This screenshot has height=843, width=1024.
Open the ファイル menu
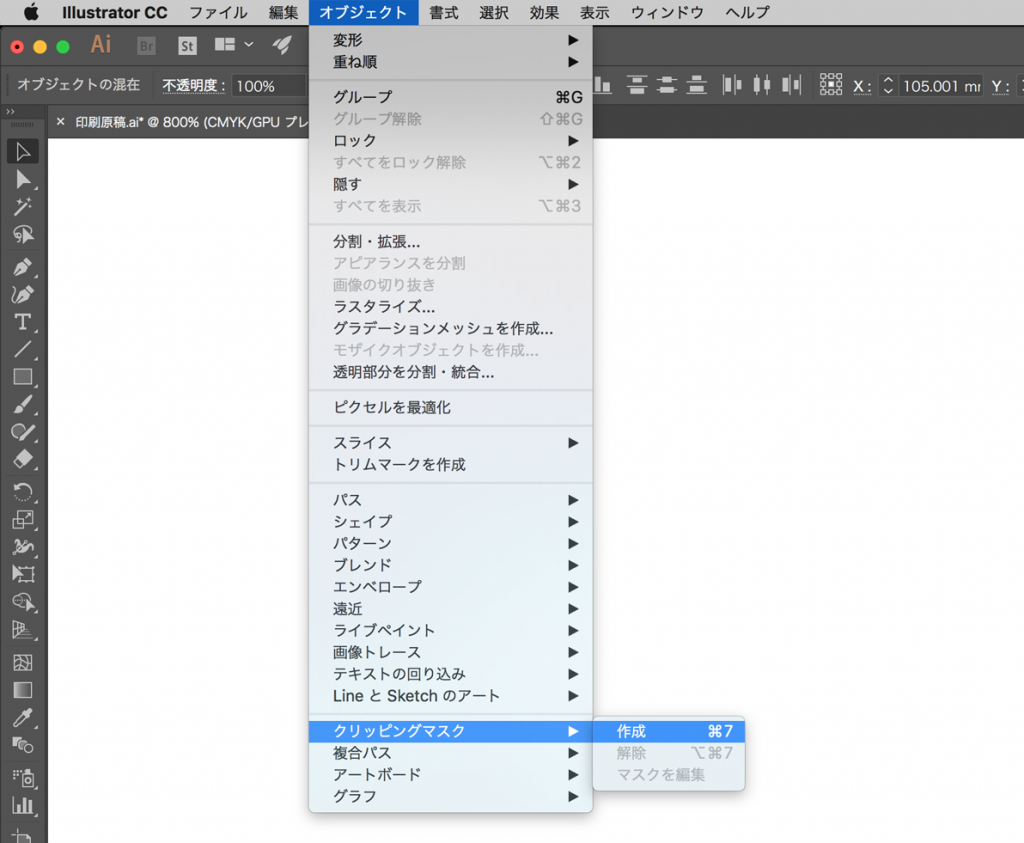[x=218, y=12]
